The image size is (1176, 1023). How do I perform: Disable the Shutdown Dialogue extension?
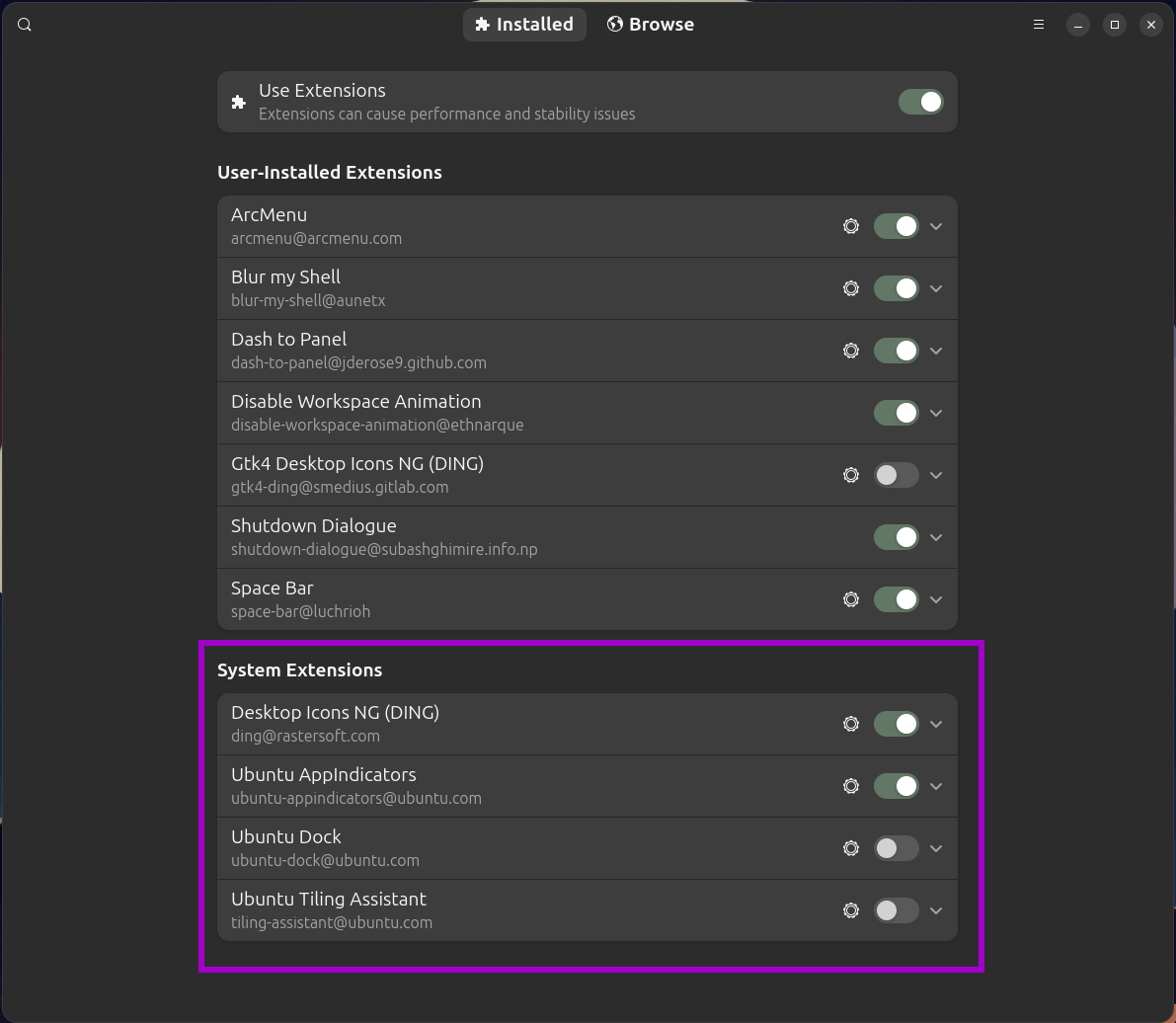(896, 537)
